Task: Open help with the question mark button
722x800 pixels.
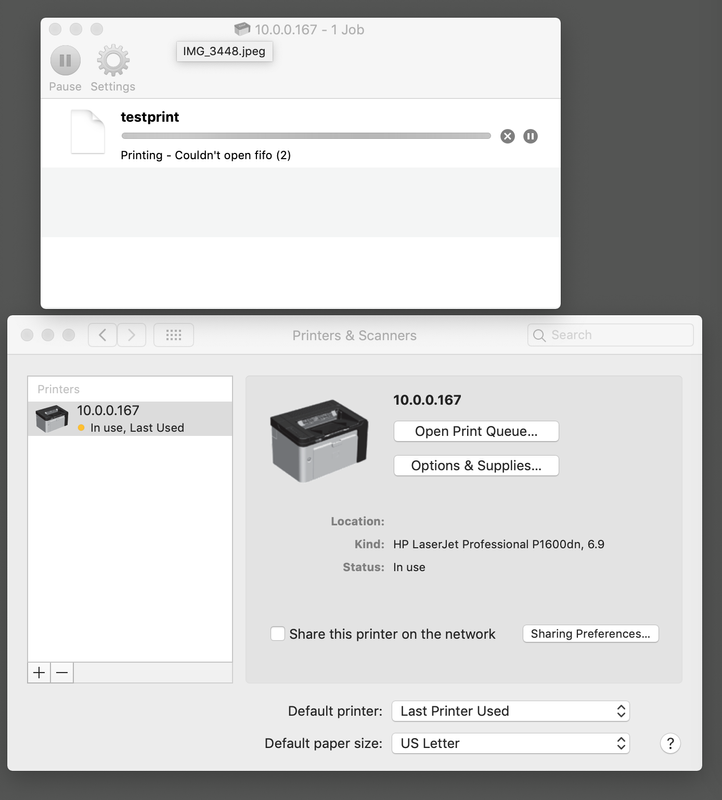Action: point(670,743)
